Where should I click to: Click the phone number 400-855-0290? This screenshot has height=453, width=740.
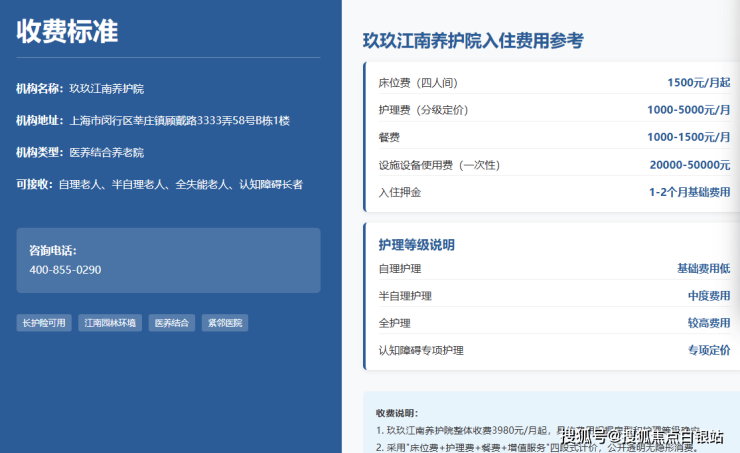tap(65, 270)
